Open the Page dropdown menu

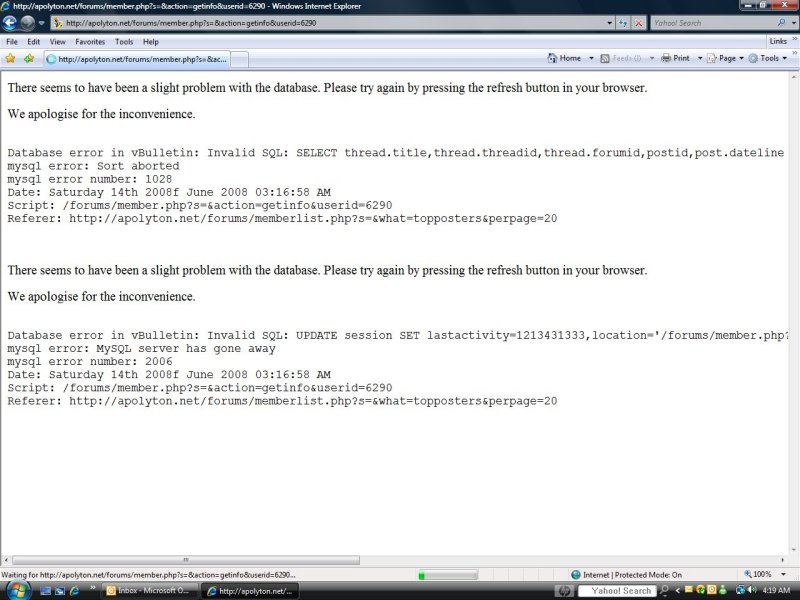click(727, 58)
